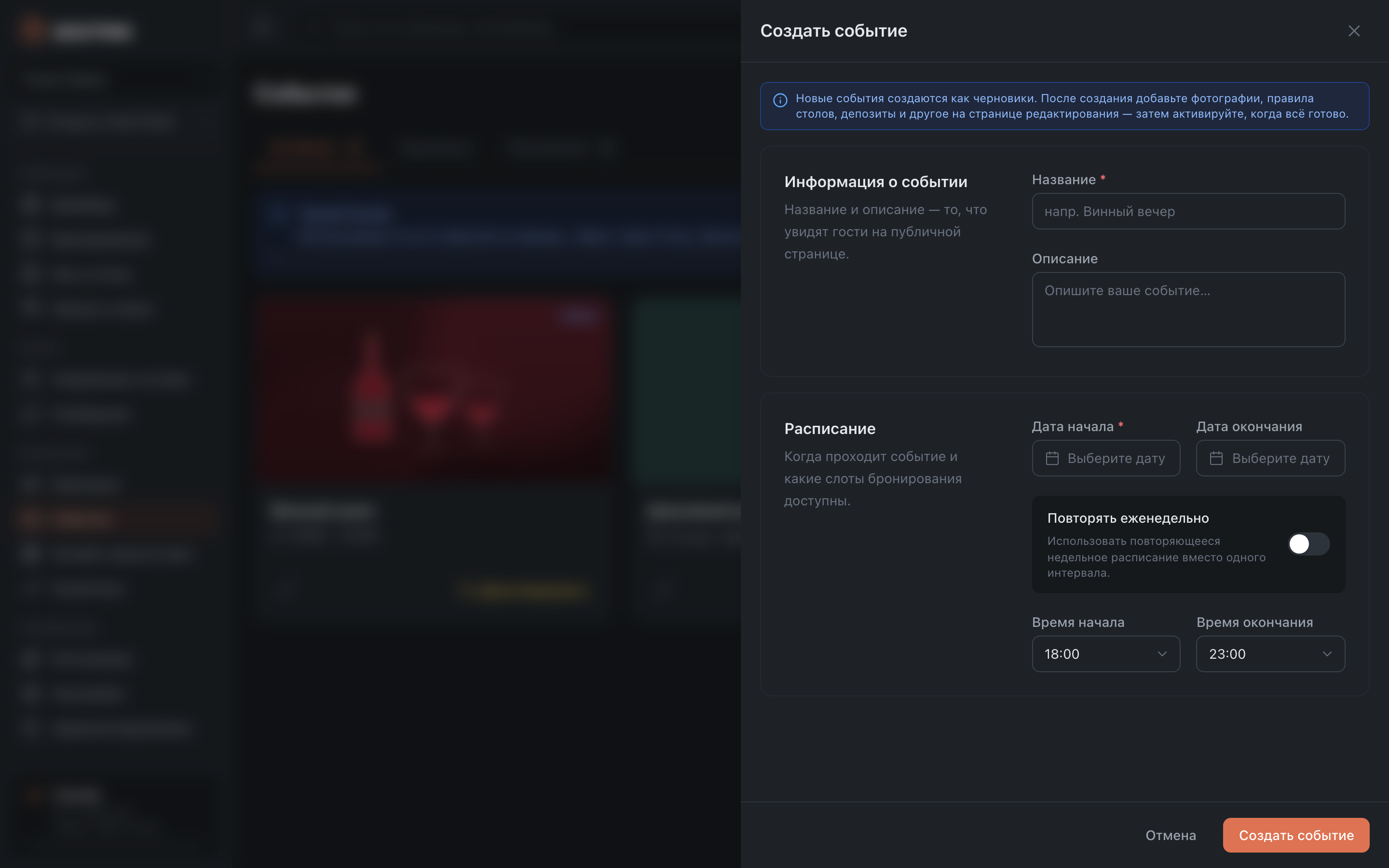Click the Информация о событии heading
Viewport: 1389px width, 868px height.
(x=875, y=182)
